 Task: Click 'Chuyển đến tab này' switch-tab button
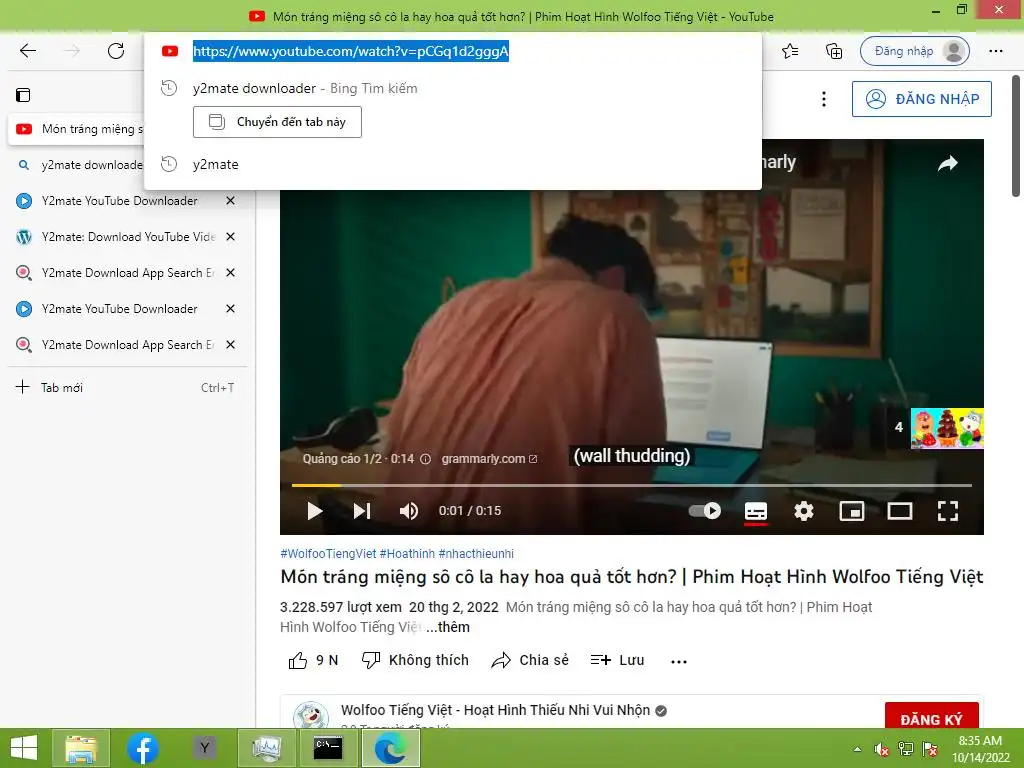pos(277,122)
